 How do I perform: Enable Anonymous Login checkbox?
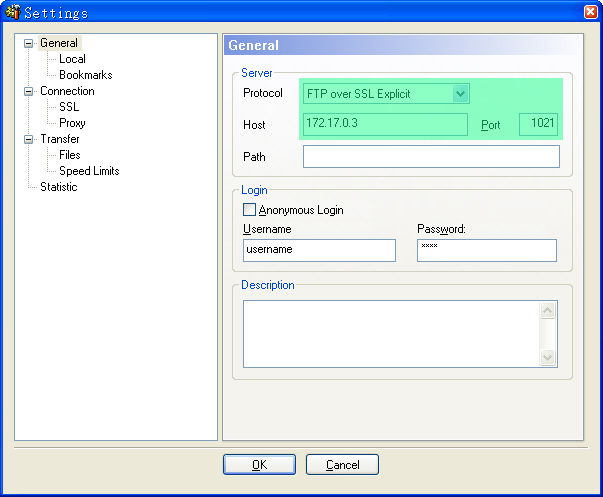[x=249, y=210]
